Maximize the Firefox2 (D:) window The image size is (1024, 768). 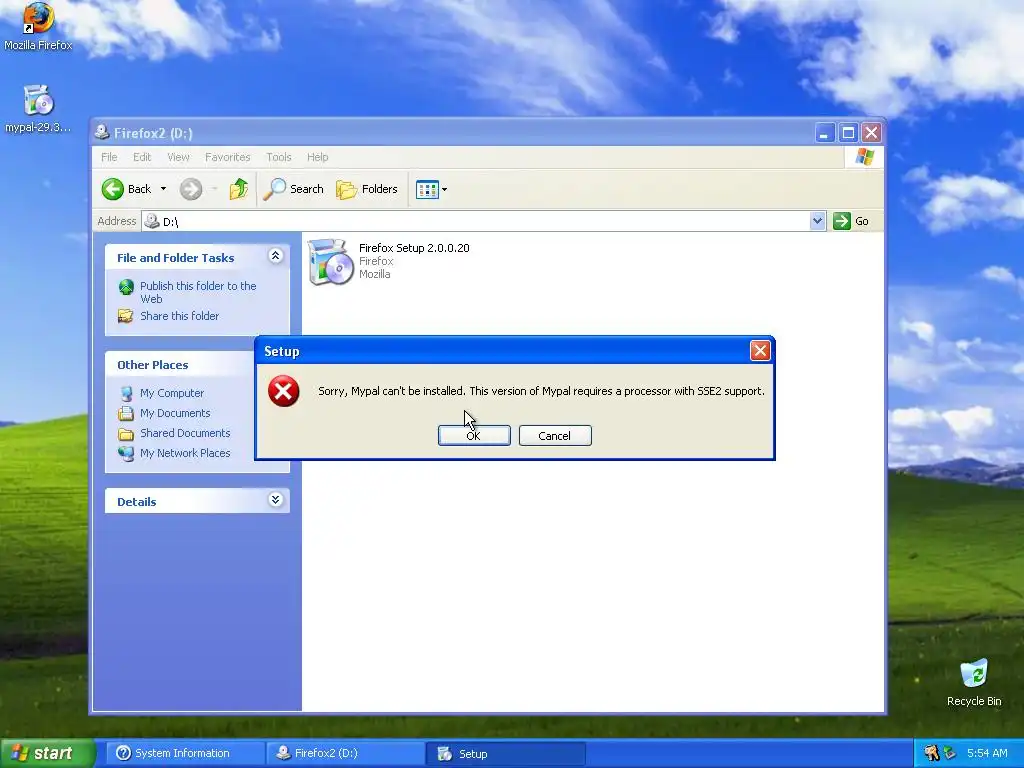(848, 133)
